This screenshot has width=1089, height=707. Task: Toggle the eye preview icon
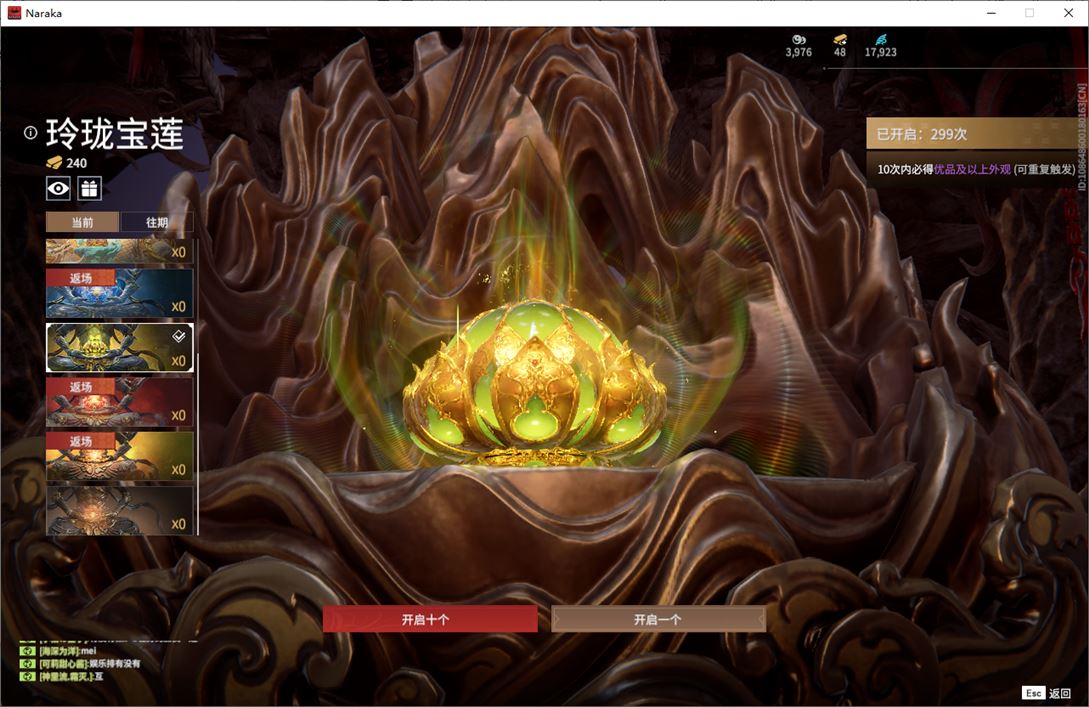(58, 188)
